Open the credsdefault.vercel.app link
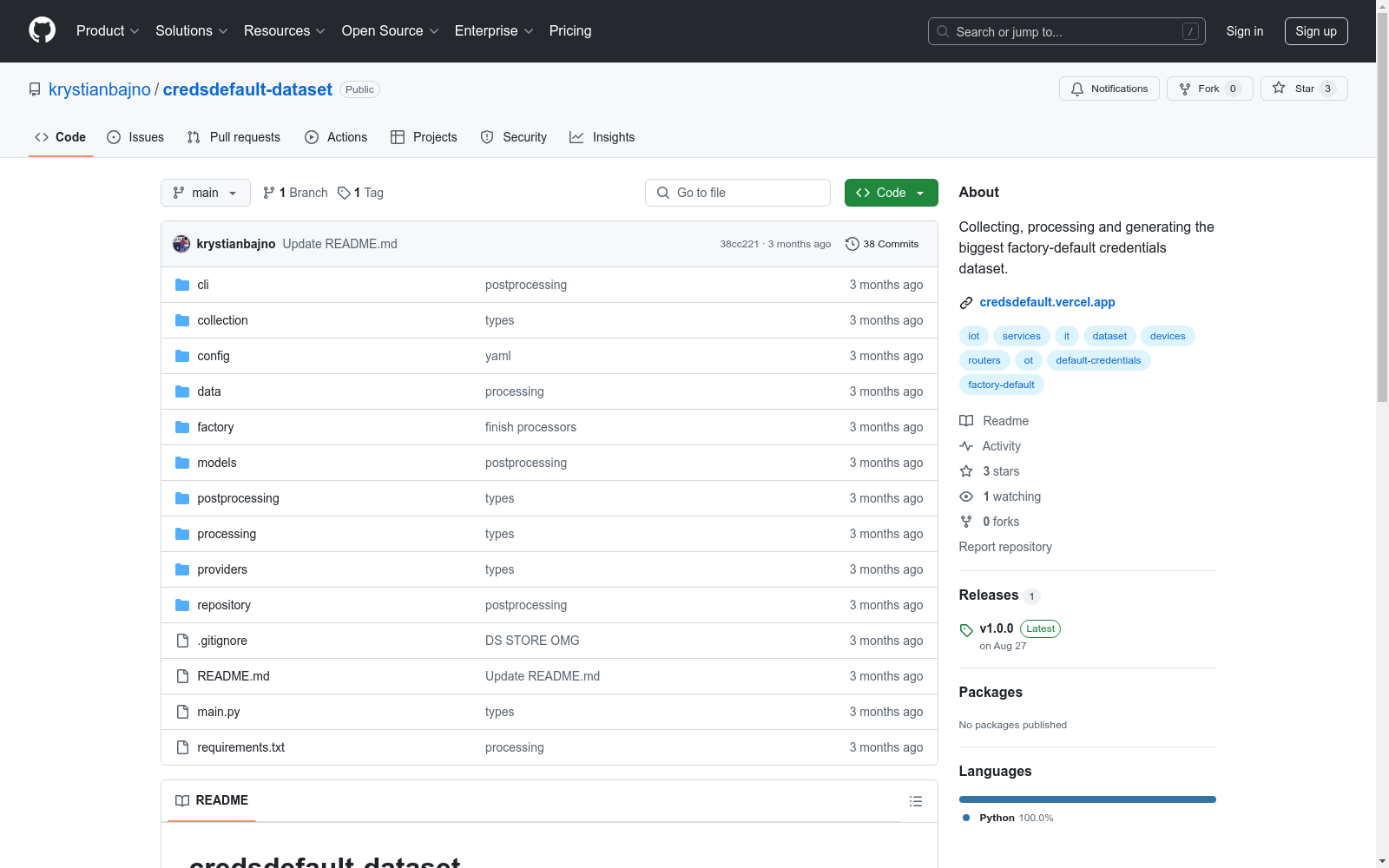 tap(1047, 302)
